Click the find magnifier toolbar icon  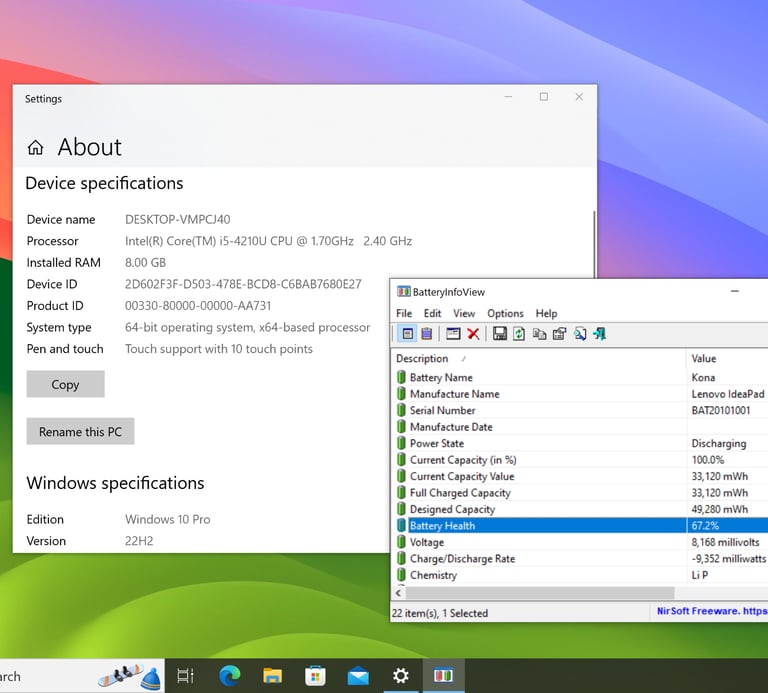click(580, 334)
